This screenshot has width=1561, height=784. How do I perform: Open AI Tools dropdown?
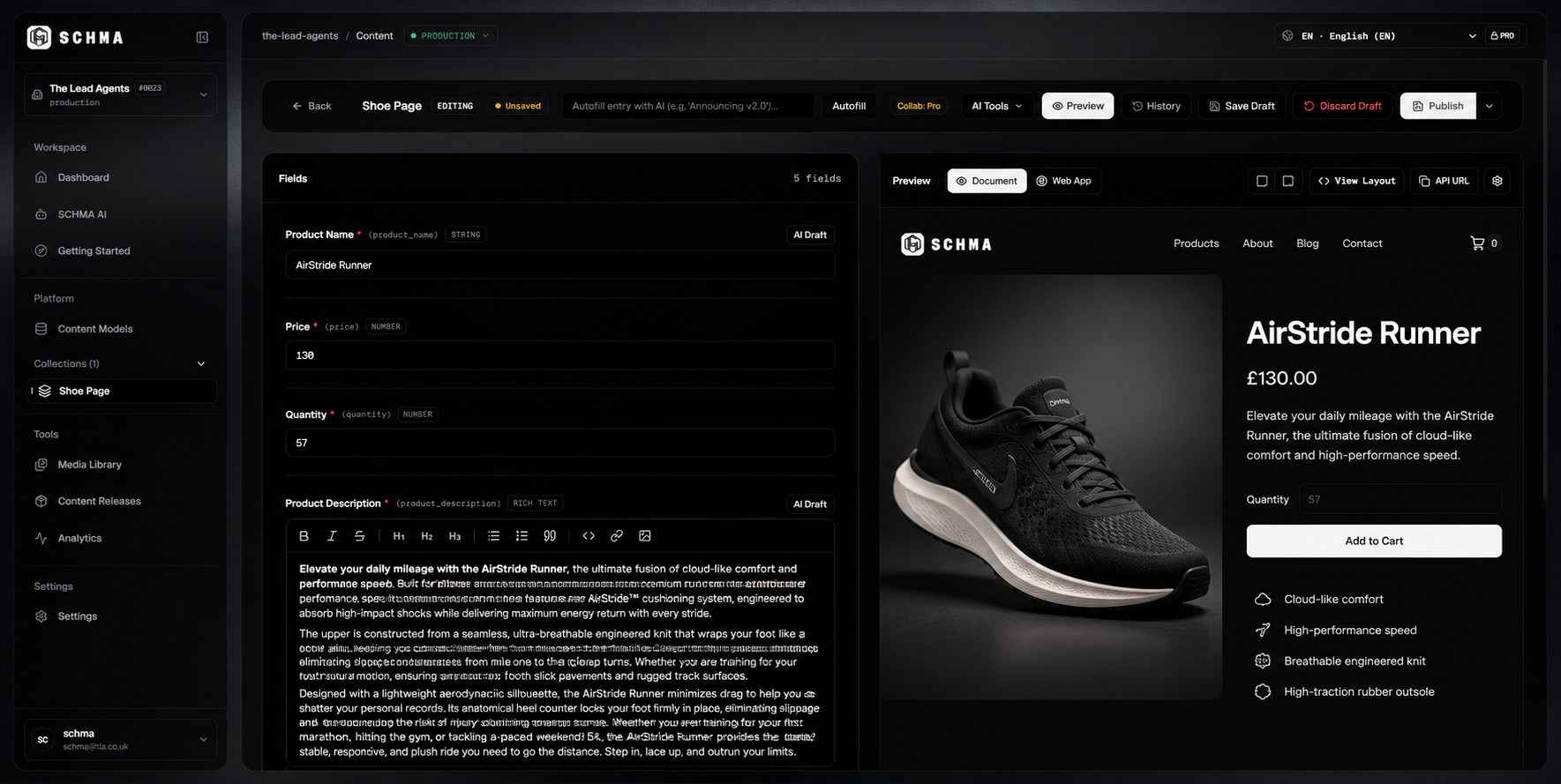[x=997, y=106]
